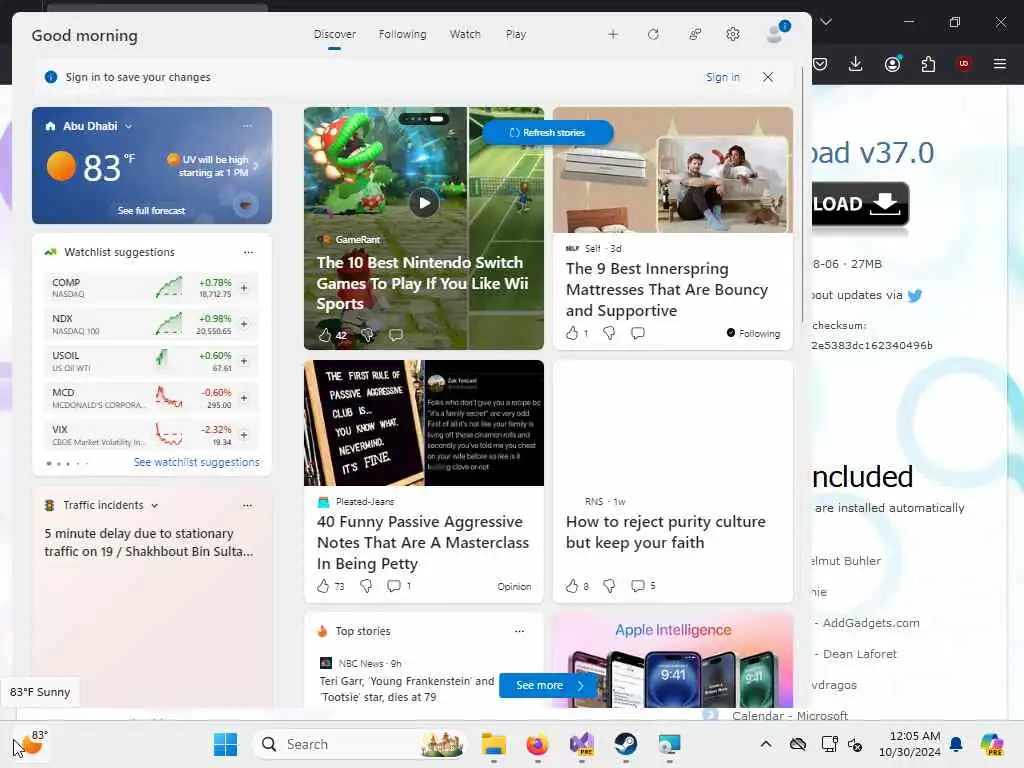Dismiss the sign-in banner

tap(768, 77)
